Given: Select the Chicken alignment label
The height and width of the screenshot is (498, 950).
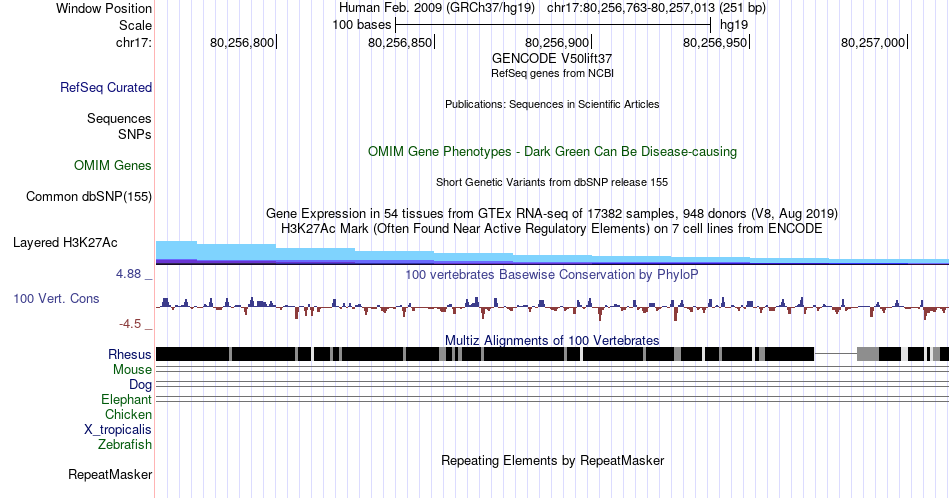Looking at the screenshot, I should point(128,414).
